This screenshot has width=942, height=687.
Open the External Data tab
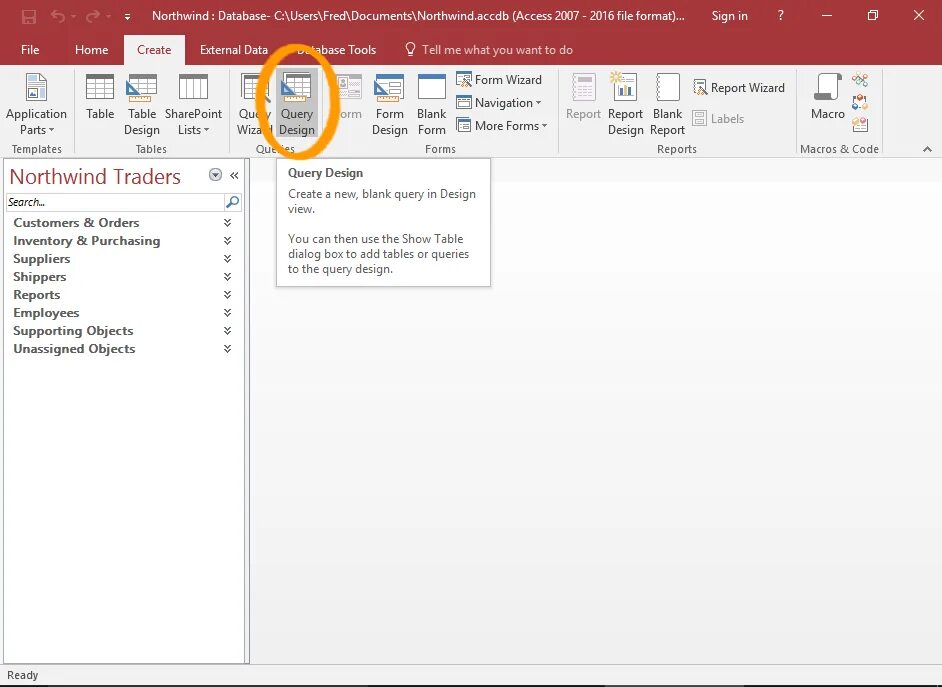234,50
